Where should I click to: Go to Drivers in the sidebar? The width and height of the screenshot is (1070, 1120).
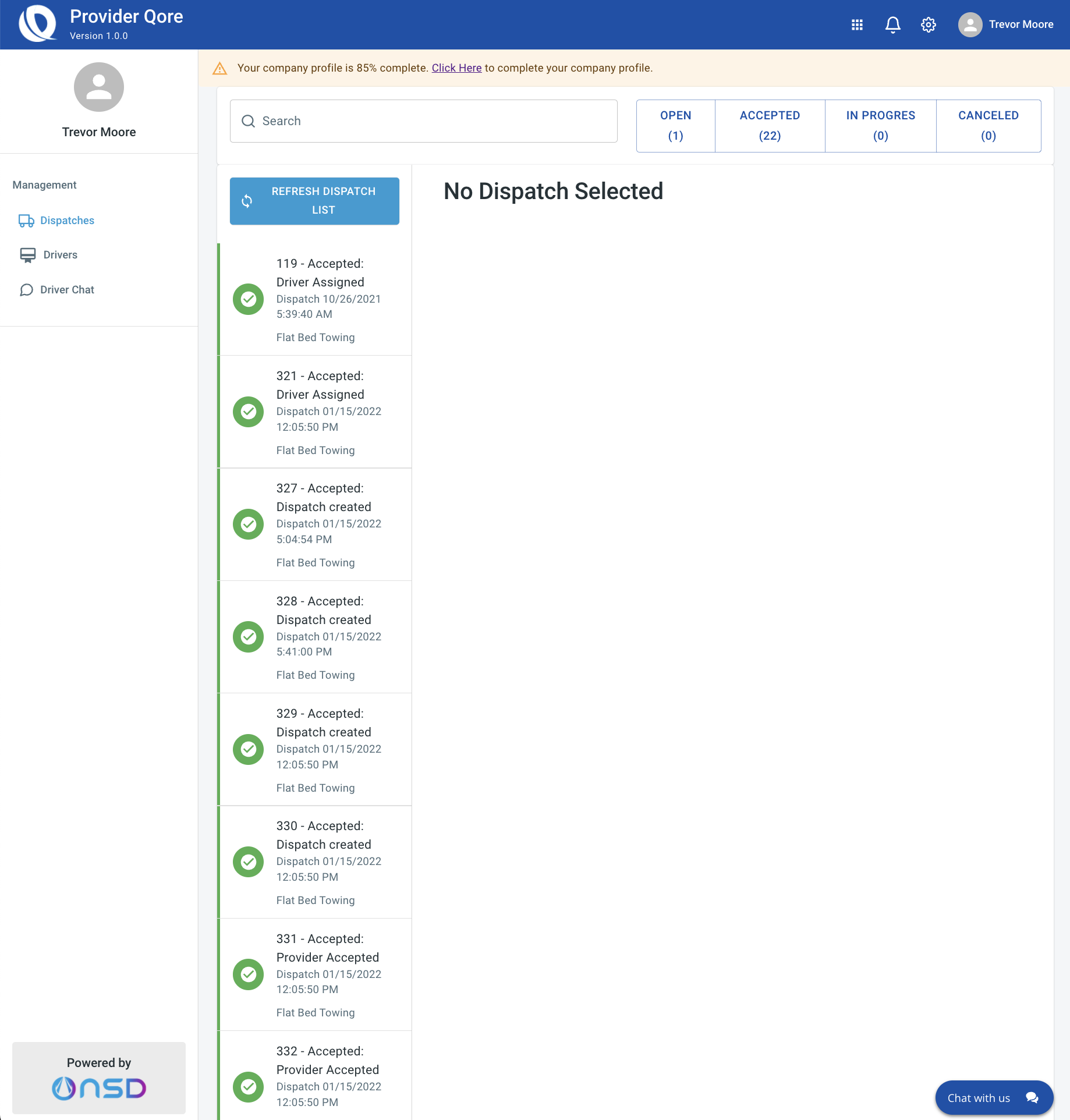pyautogui.click(x=60, y=255)
